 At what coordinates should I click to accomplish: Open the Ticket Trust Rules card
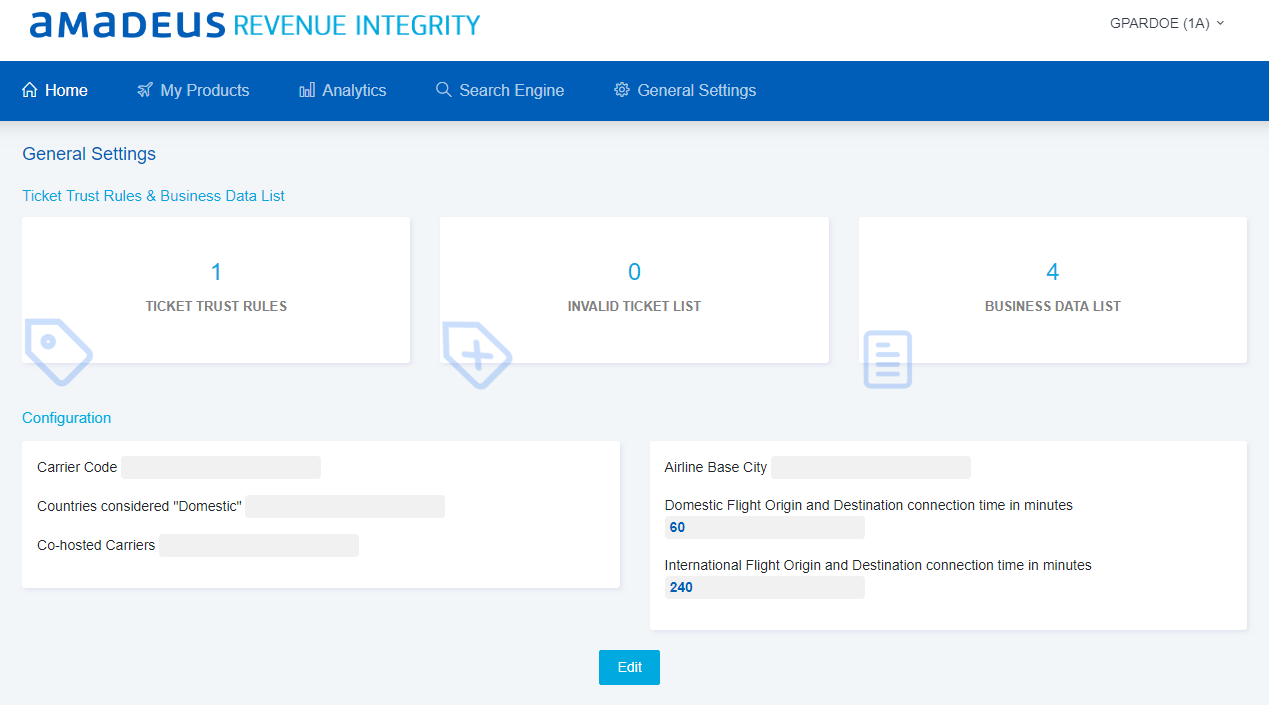216,290
